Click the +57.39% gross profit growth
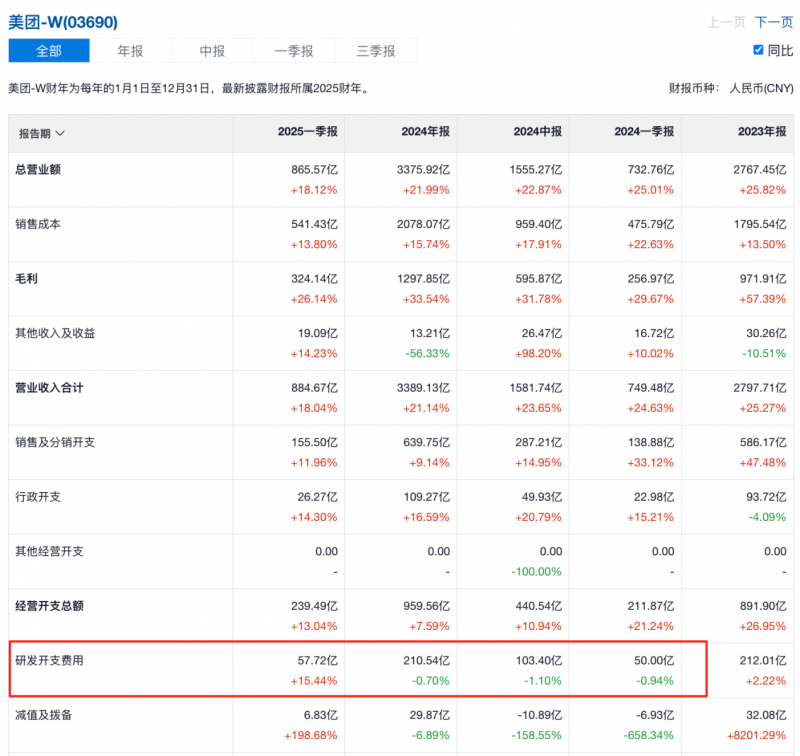Image resolution: width=800 pixels, height=756 pixels. tap(763, 299)
